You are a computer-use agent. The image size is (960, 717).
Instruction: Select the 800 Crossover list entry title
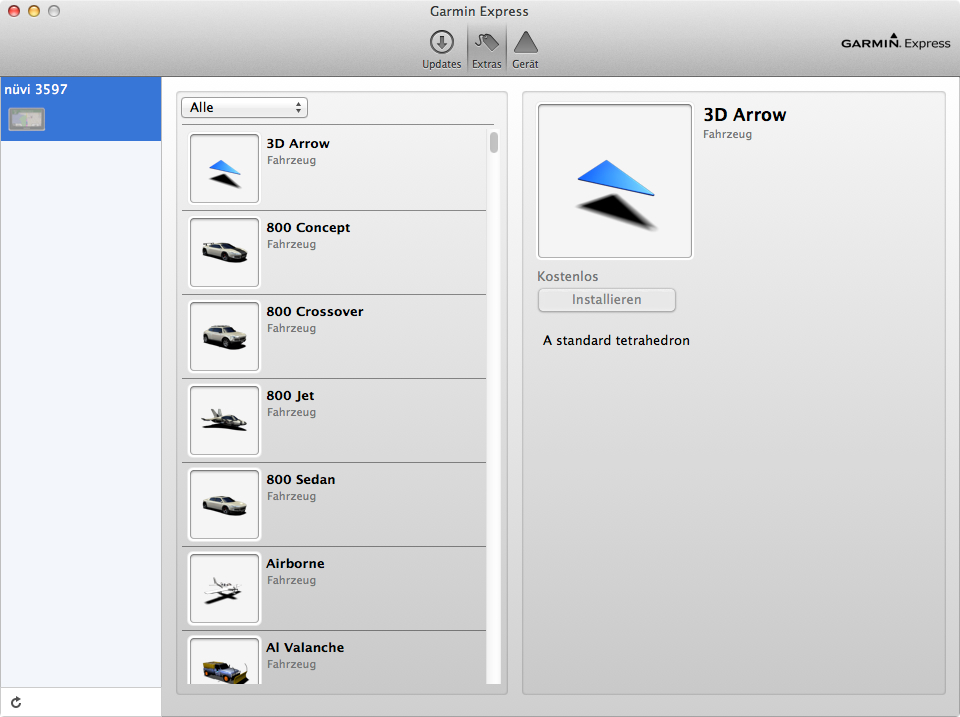point(314,312)
